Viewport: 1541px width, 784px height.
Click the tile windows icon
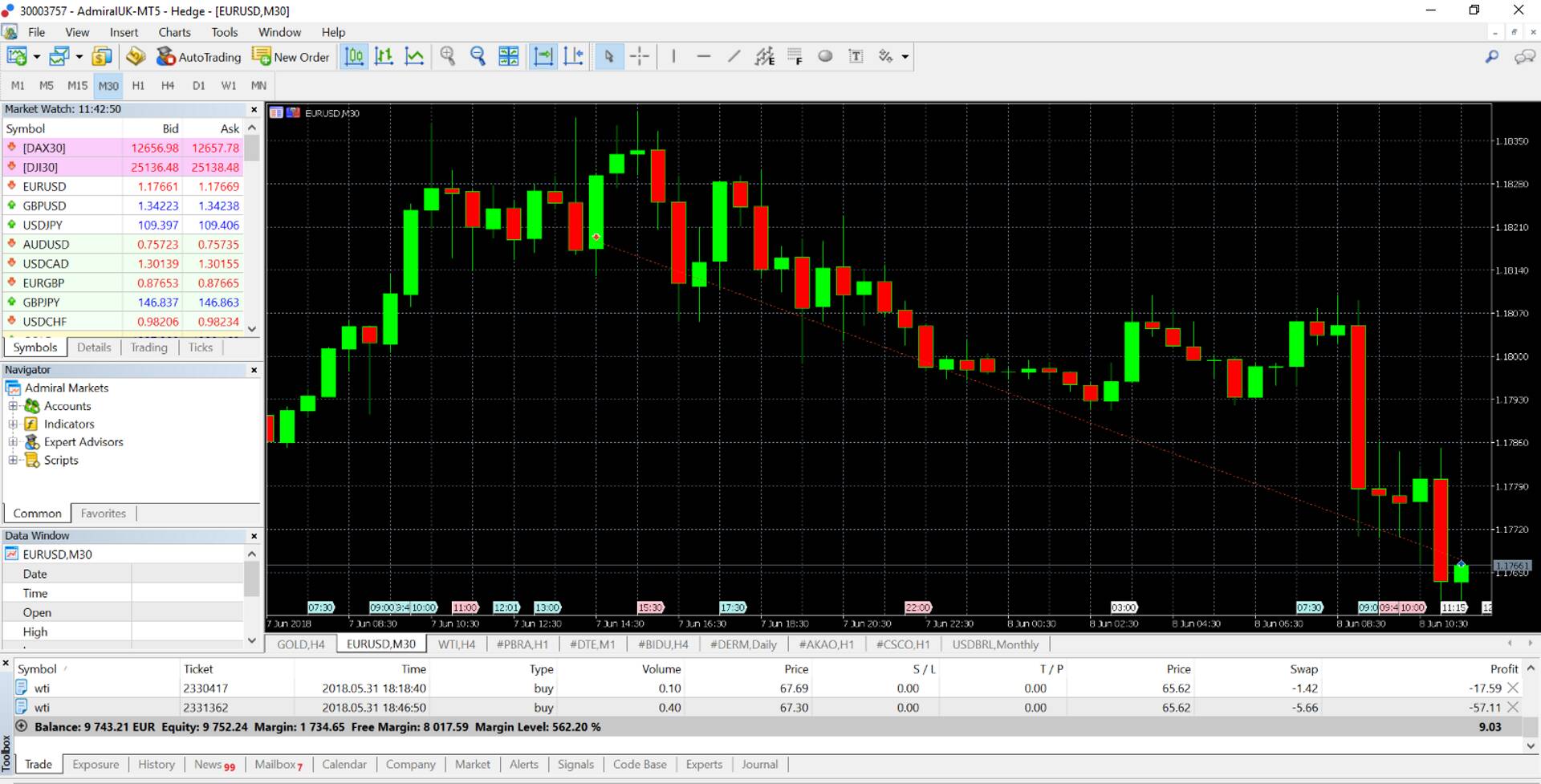509,56
